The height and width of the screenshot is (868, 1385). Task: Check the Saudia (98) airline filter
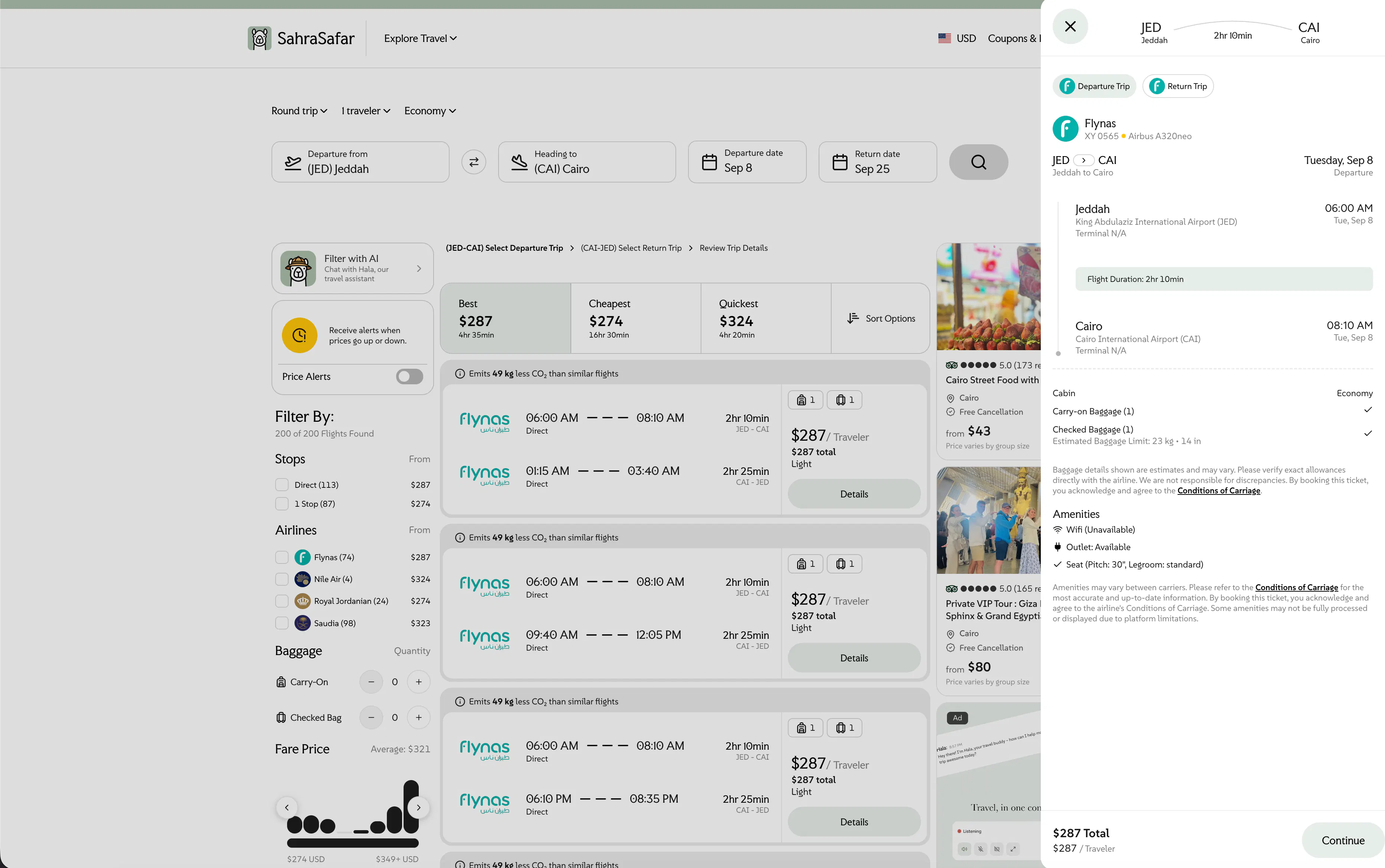pos(282,623)
